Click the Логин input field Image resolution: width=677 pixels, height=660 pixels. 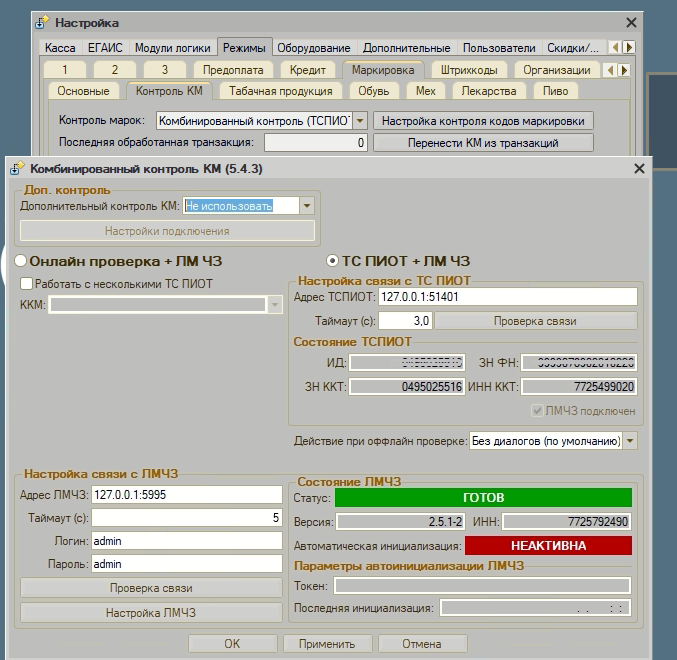(x=187, y=541)
